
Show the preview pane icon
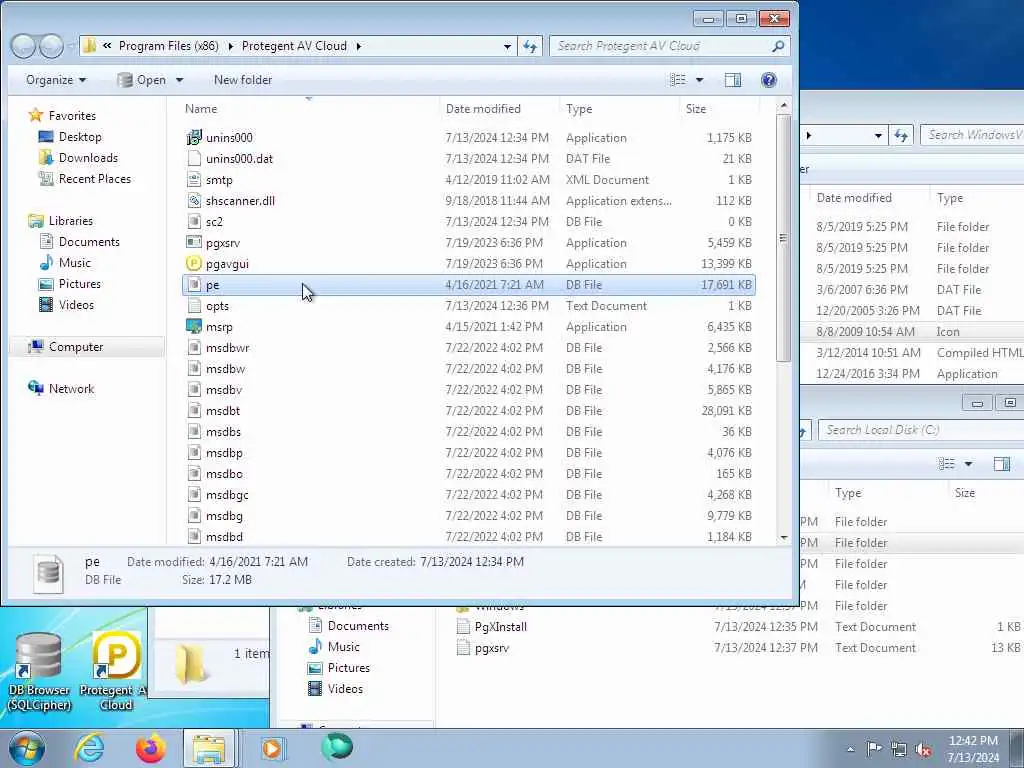click(x=733, y=80)
